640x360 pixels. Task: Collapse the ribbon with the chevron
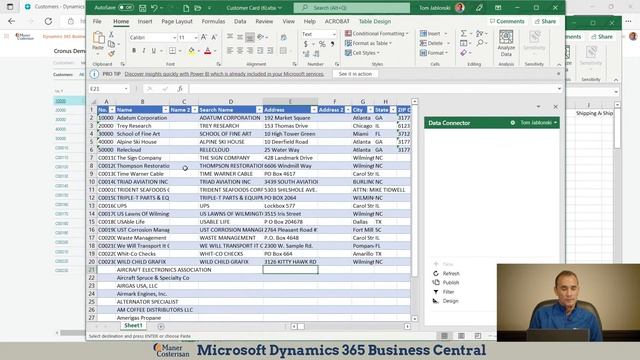[559, 64]
